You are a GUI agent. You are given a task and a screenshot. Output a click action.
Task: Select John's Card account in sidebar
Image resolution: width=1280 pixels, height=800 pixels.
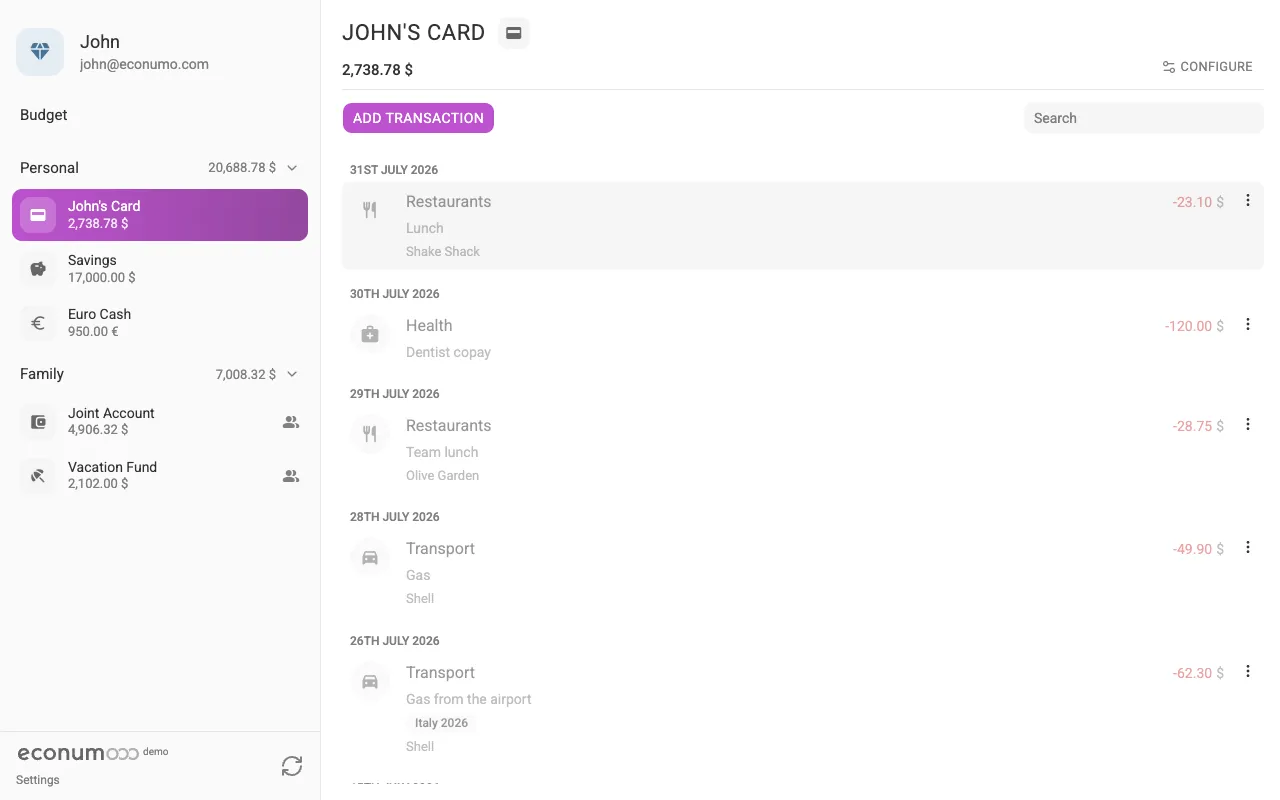[160, 215]
